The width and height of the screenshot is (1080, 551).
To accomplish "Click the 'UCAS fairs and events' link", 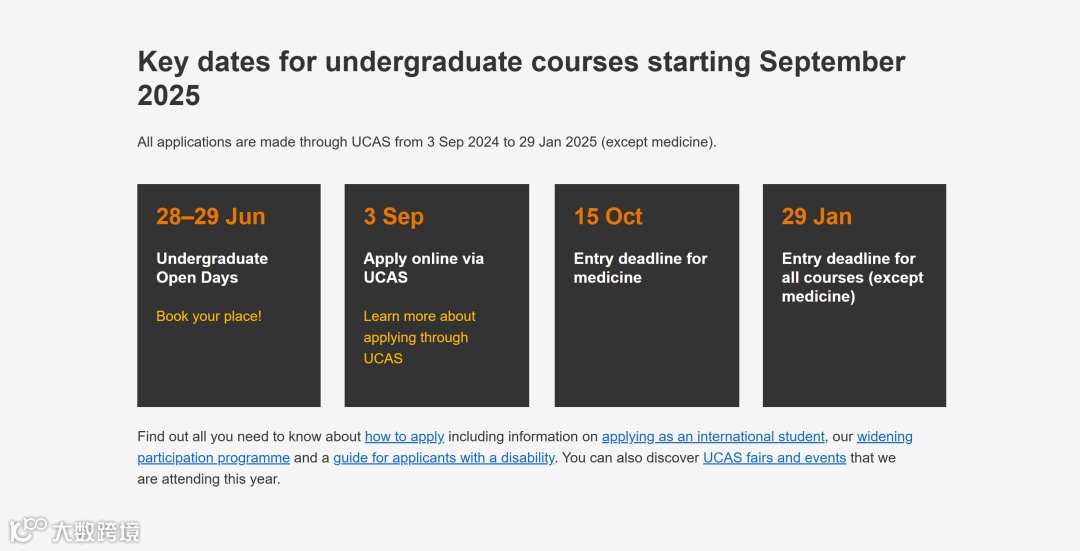I will tap(774, 458).
